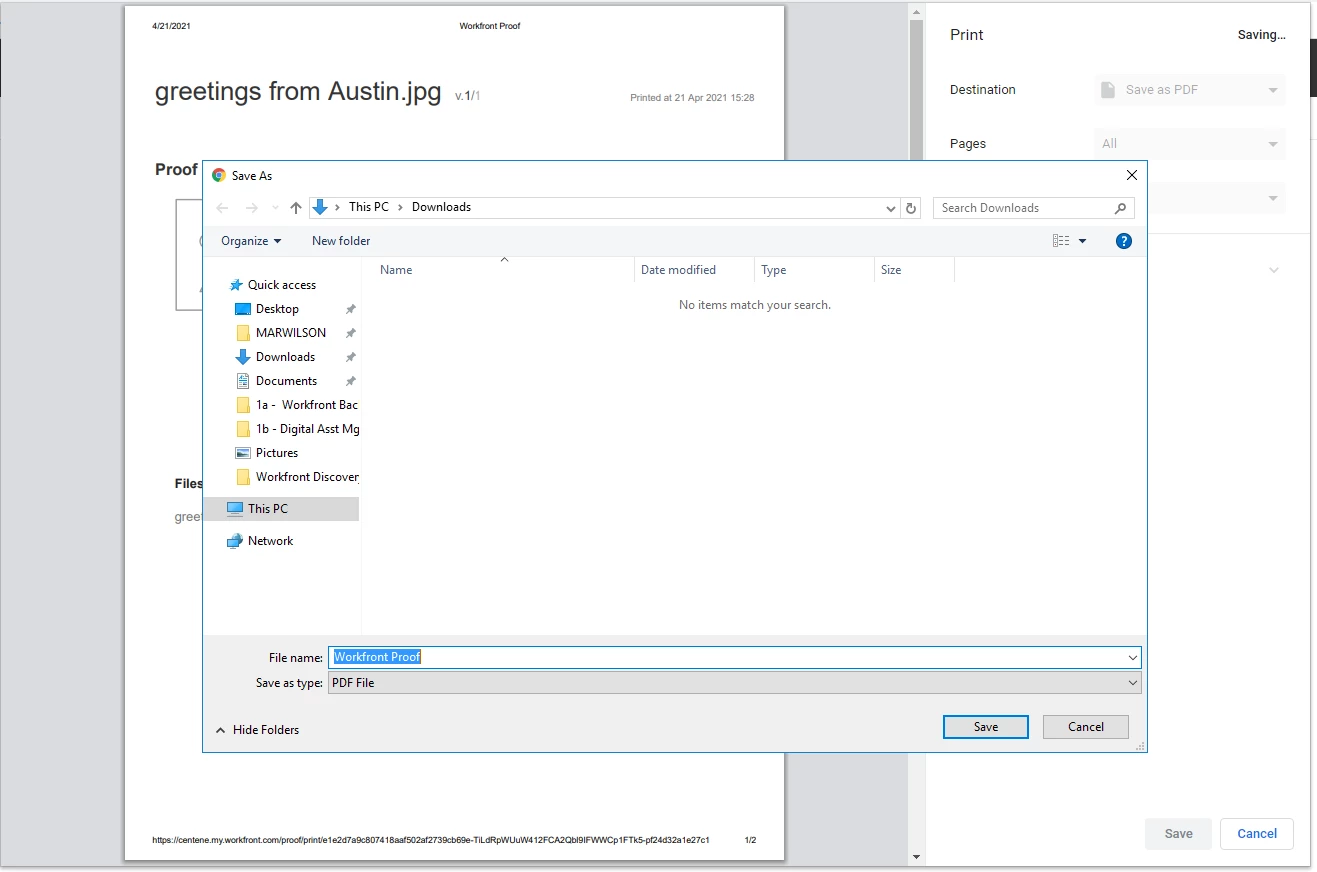Open the view options dropdown arrow
Image resolution: width=1317 pixels, height=872 pixels.
coord(1083,241)
